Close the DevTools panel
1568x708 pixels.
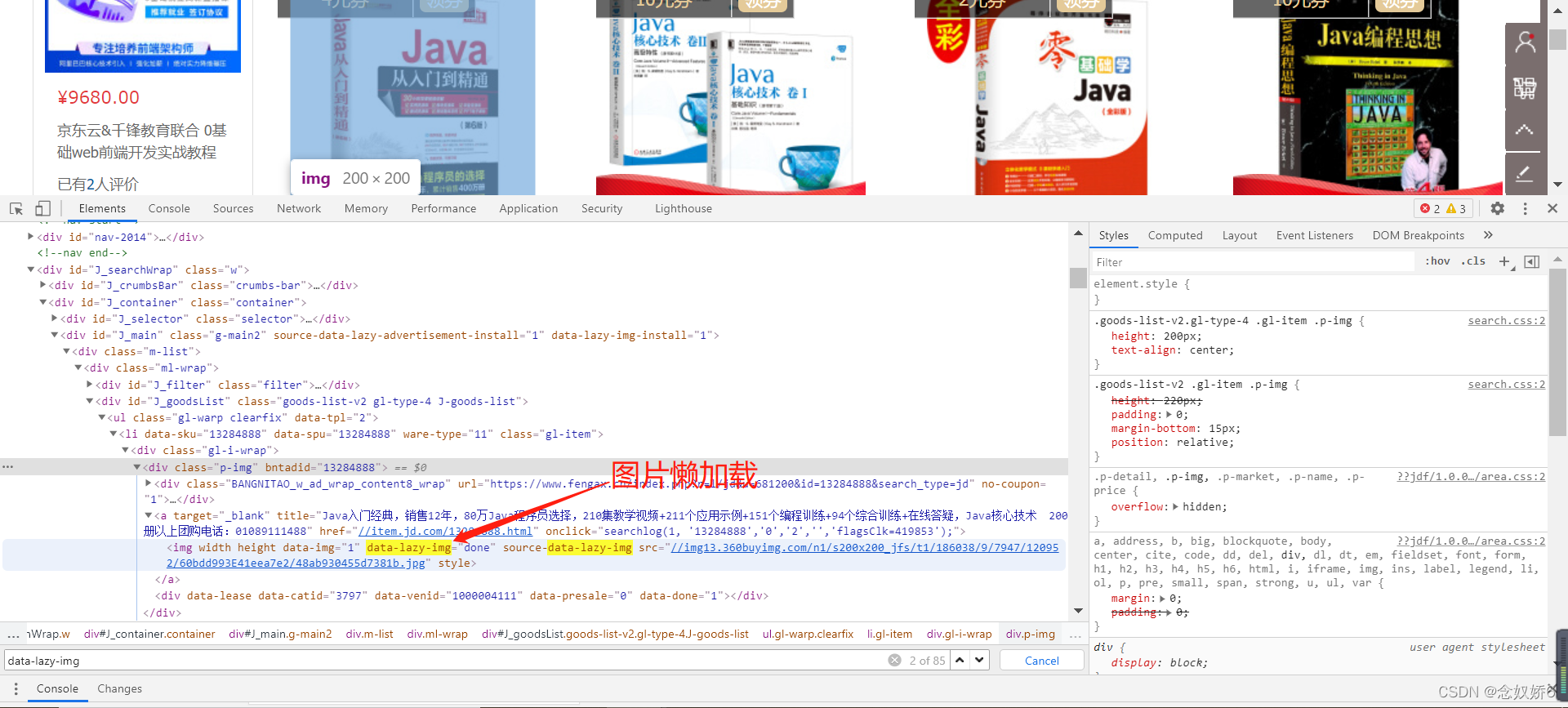pyautogui.click(x=1552, y=208)
